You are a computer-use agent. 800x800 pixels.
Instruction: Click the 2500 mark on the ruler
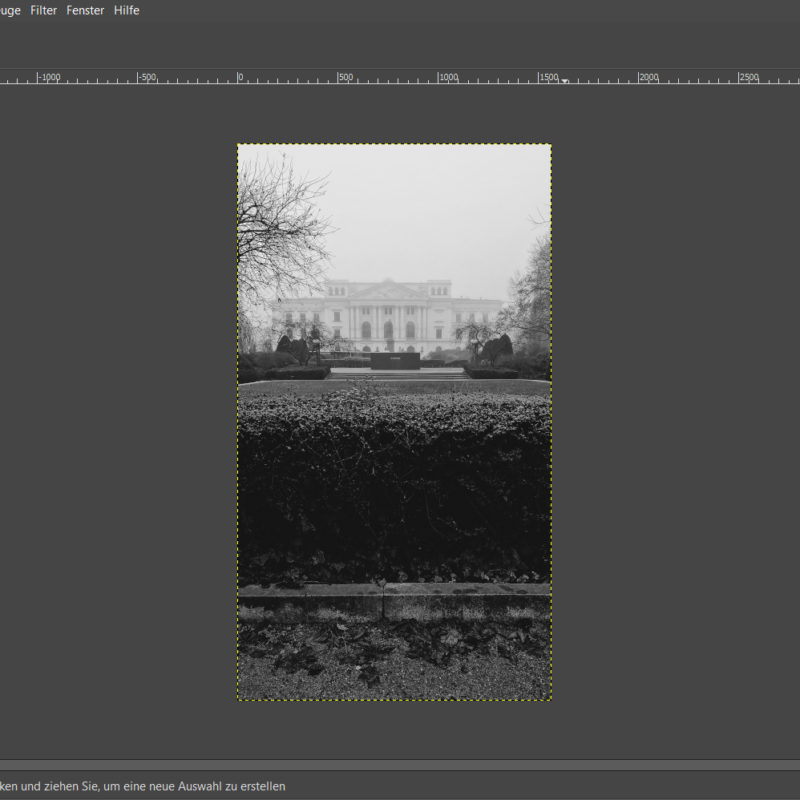click(749, 77)
